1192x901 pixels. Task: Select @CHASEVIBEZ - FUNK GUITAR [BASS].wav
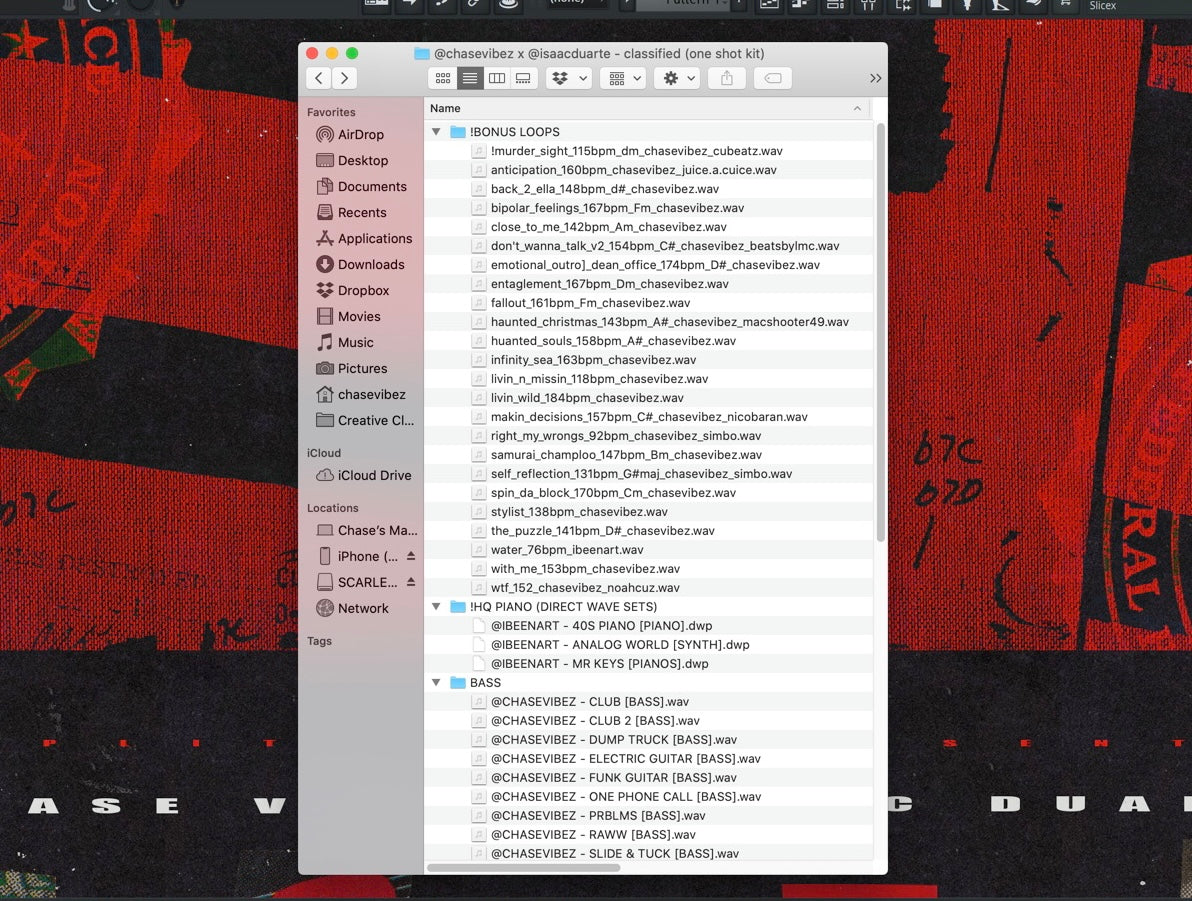coord(648,778)
